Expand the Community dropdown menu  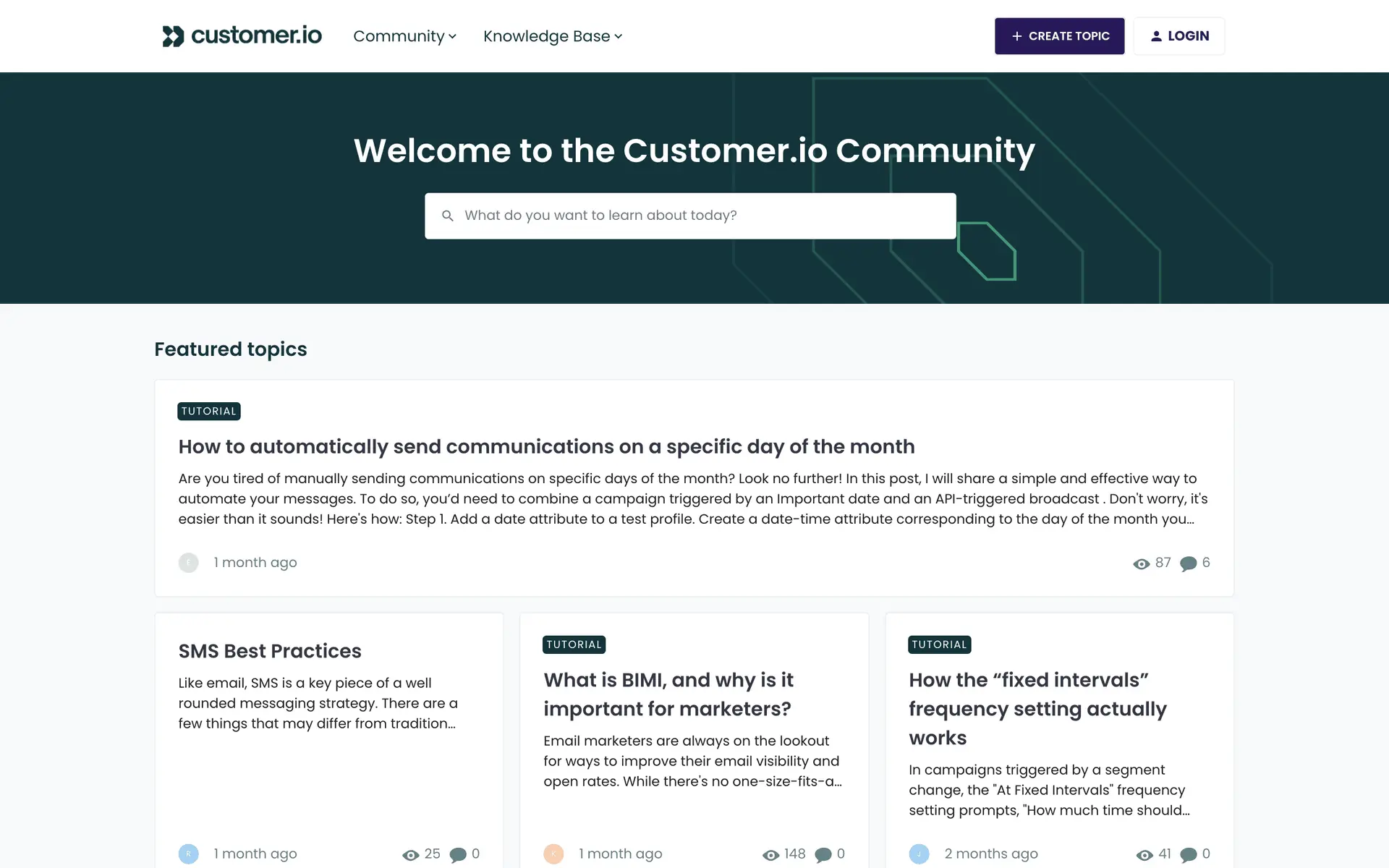pos(404,36)
